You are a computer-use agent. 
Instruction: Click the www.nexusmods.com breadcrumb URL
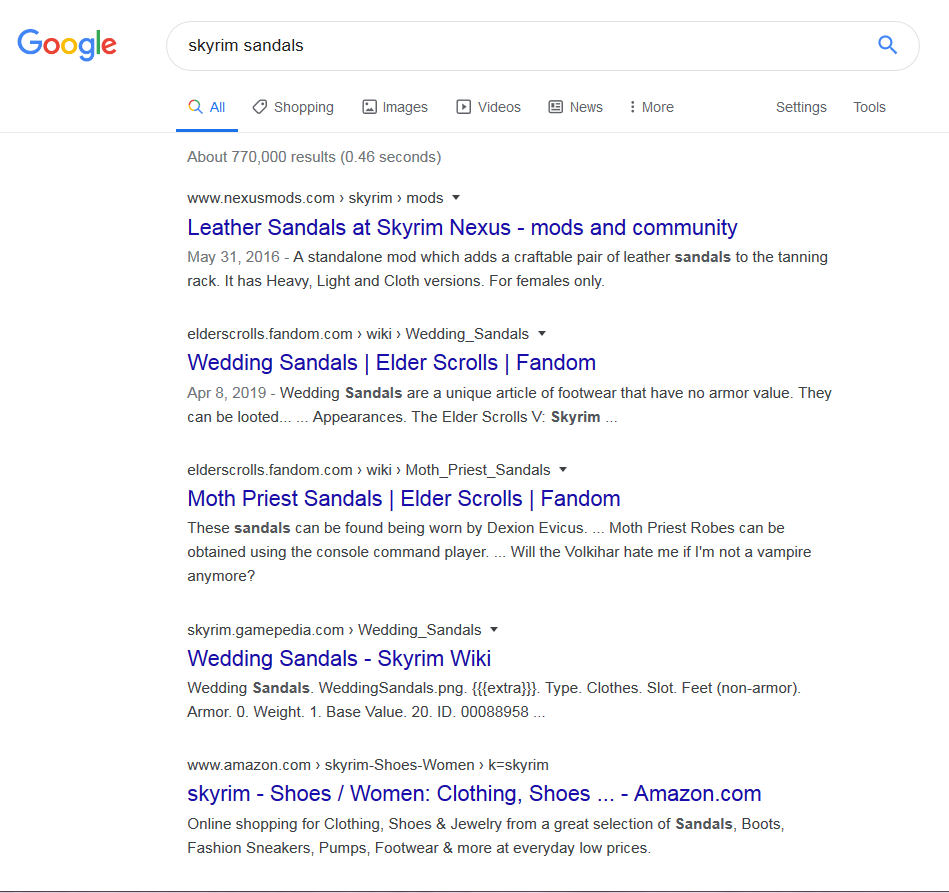(315, 198)
